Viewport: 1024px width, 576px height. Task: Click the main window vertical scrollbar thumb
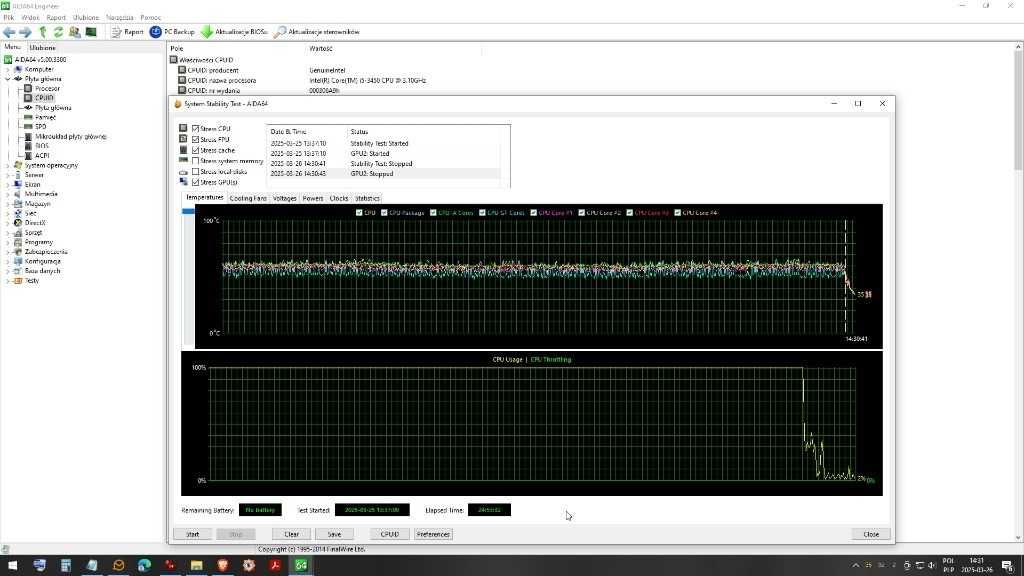(1019, 111)
